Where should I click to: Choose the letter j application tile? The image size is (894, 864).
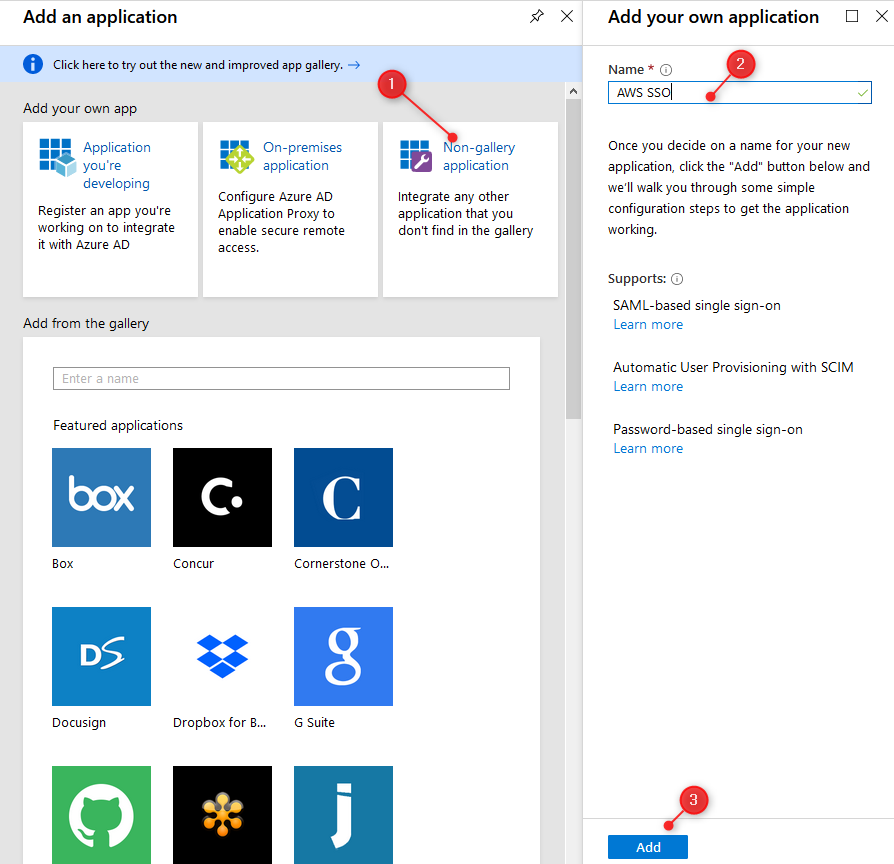coord(343,815)
